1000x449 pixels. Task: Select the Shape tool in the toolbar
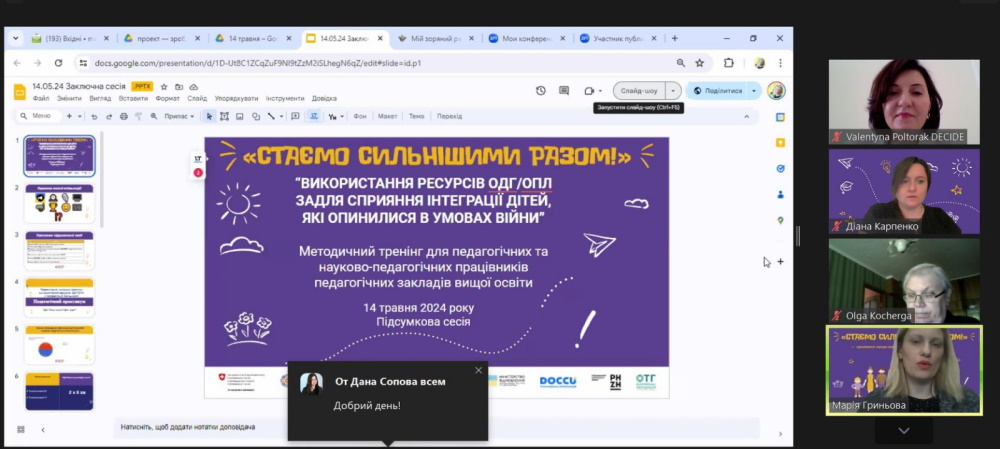point(255,116)
